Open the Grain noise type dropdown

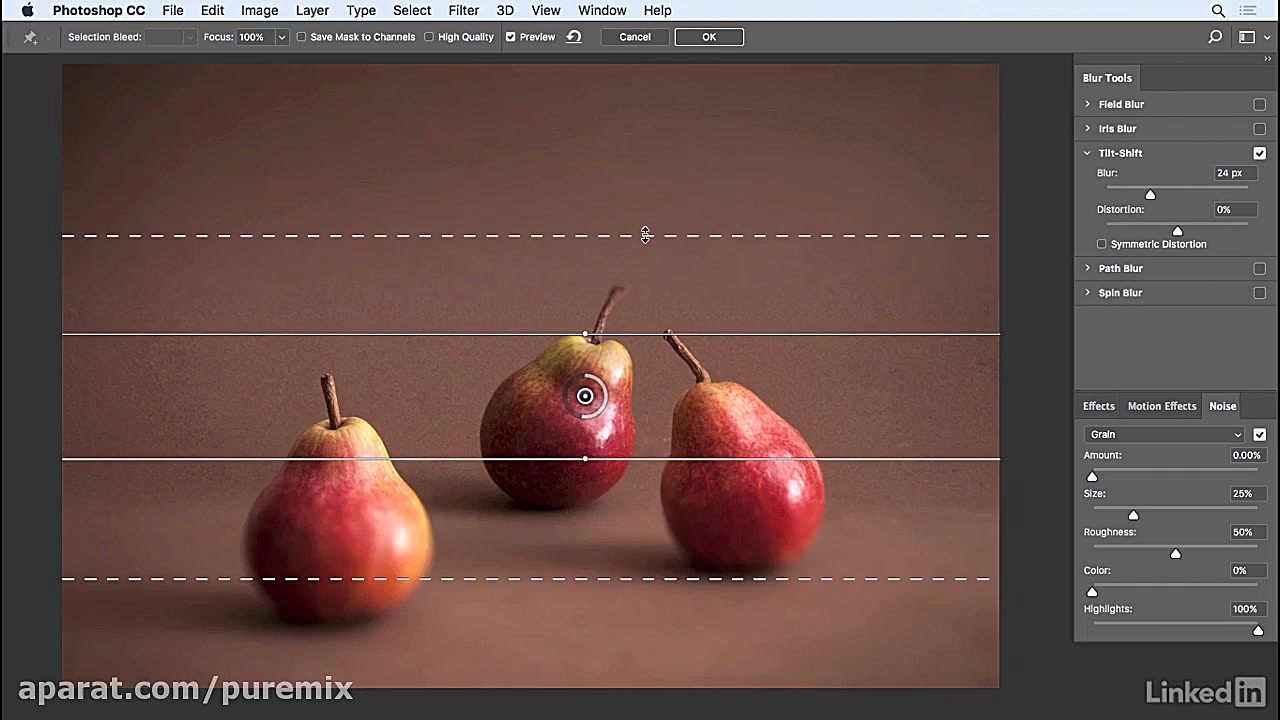coord(1164,434)
